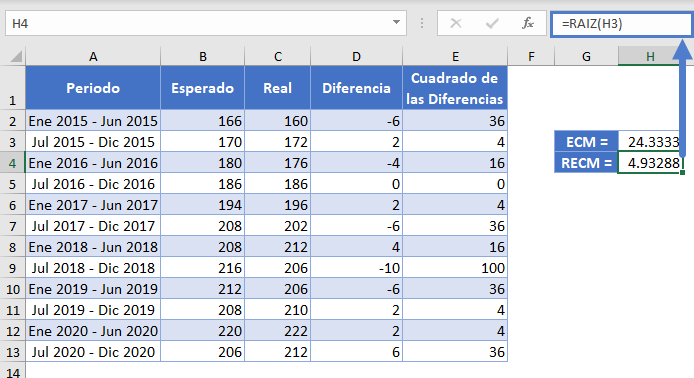The width and height of the screenshot is (694, 378).
Task: Click the RECM = label cell
Action: point(586,163)
